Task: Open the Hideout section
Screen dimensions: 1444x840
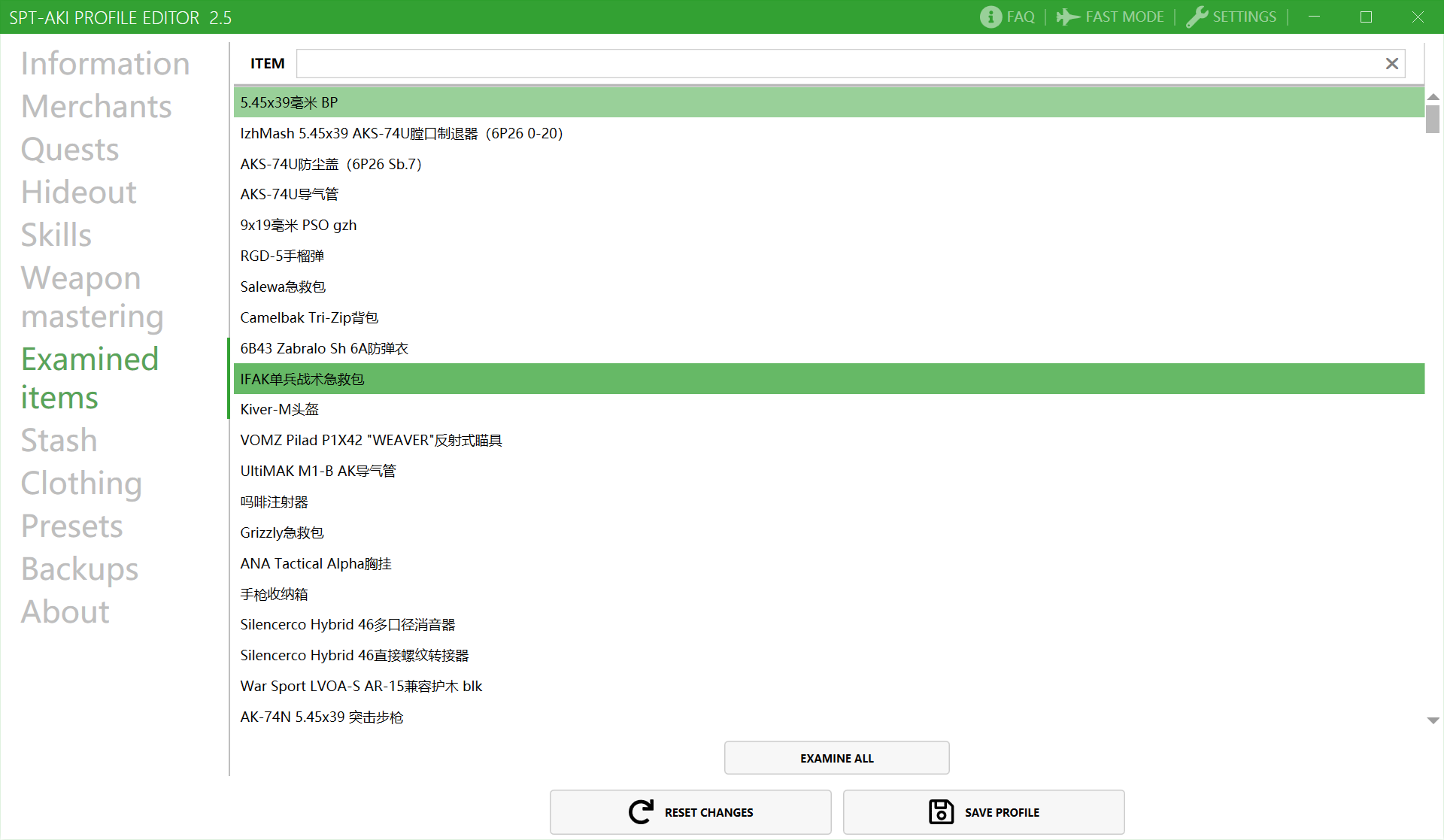Action: point(79,192)
